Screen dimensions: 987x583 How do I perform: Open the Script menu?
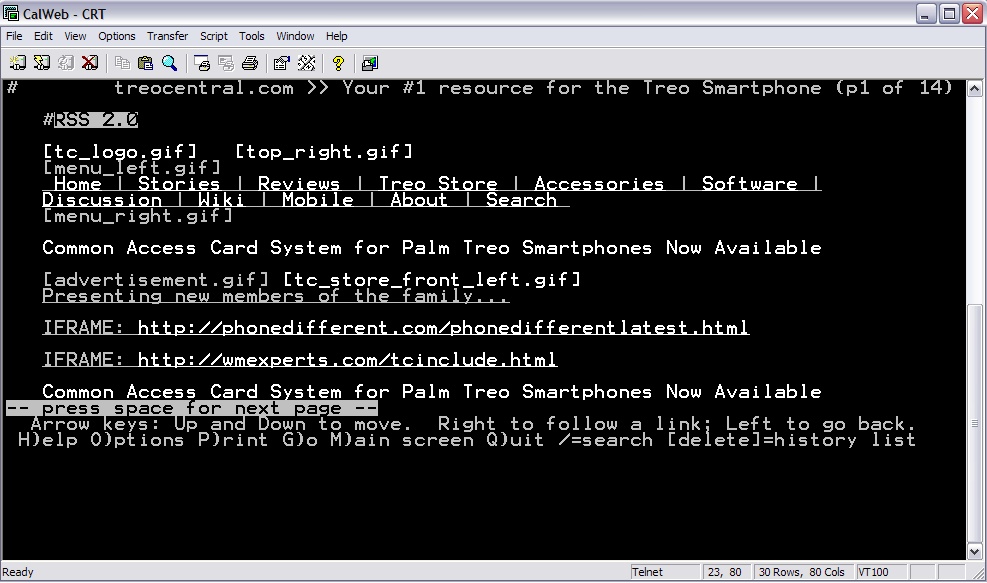coord(213,36)
